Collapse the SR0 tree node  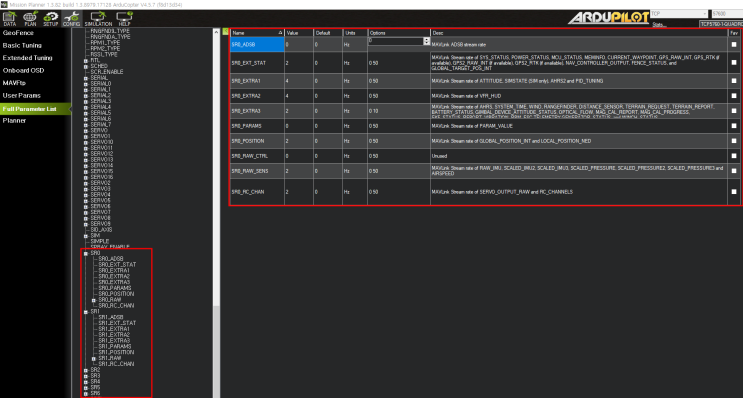tap(86, 253)
